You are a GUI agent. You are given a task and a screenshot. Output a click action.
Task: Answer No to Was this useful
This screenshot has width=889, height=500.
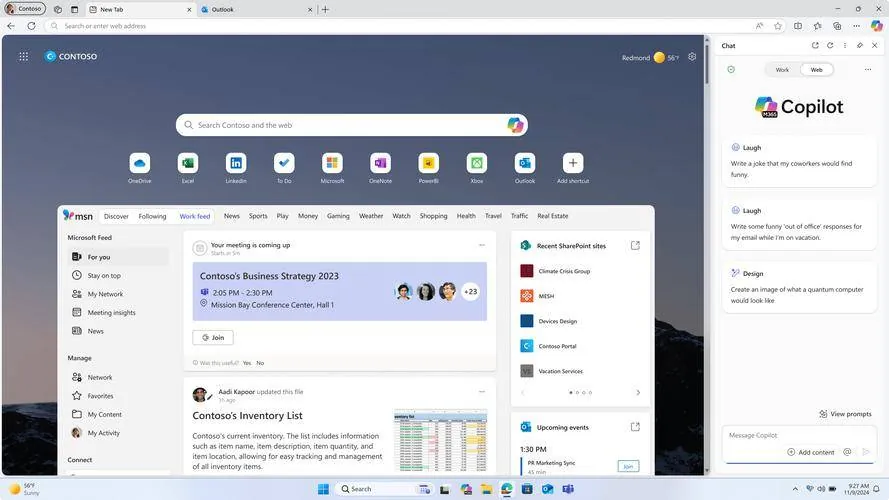[260, 363]
